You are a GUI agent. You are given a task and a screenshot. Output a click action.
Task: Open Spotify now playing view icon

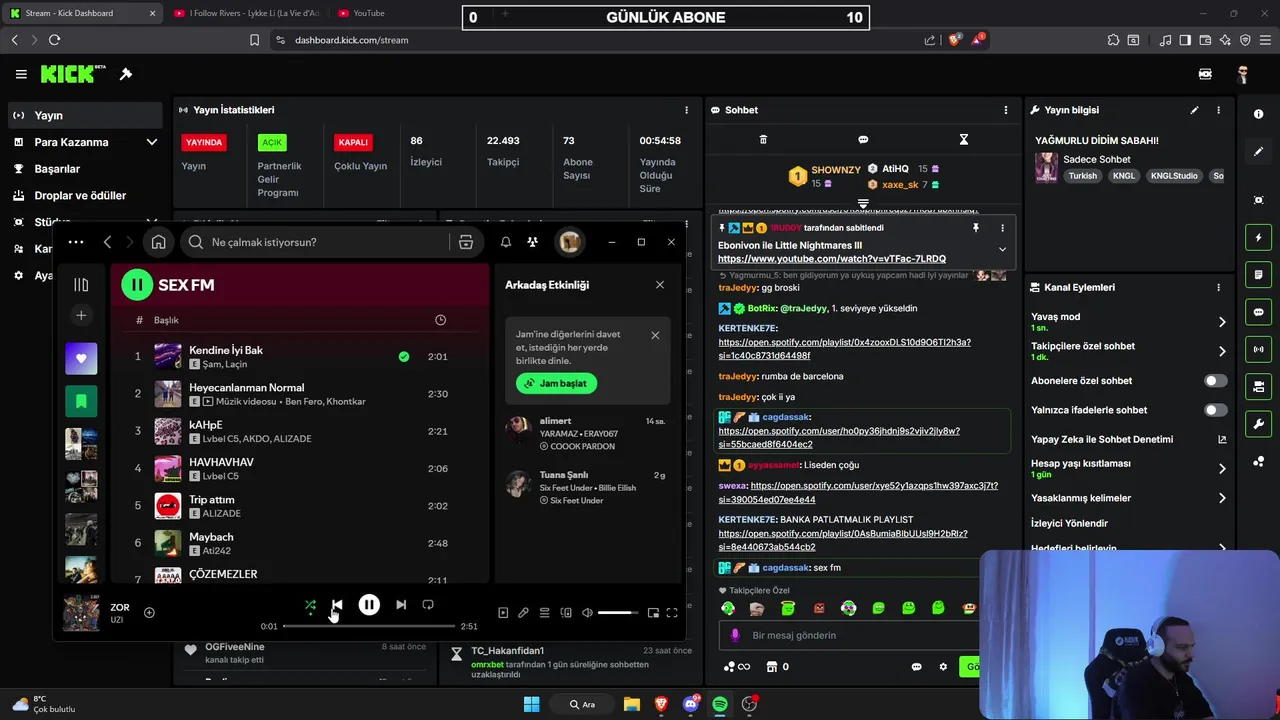(503, 613)
